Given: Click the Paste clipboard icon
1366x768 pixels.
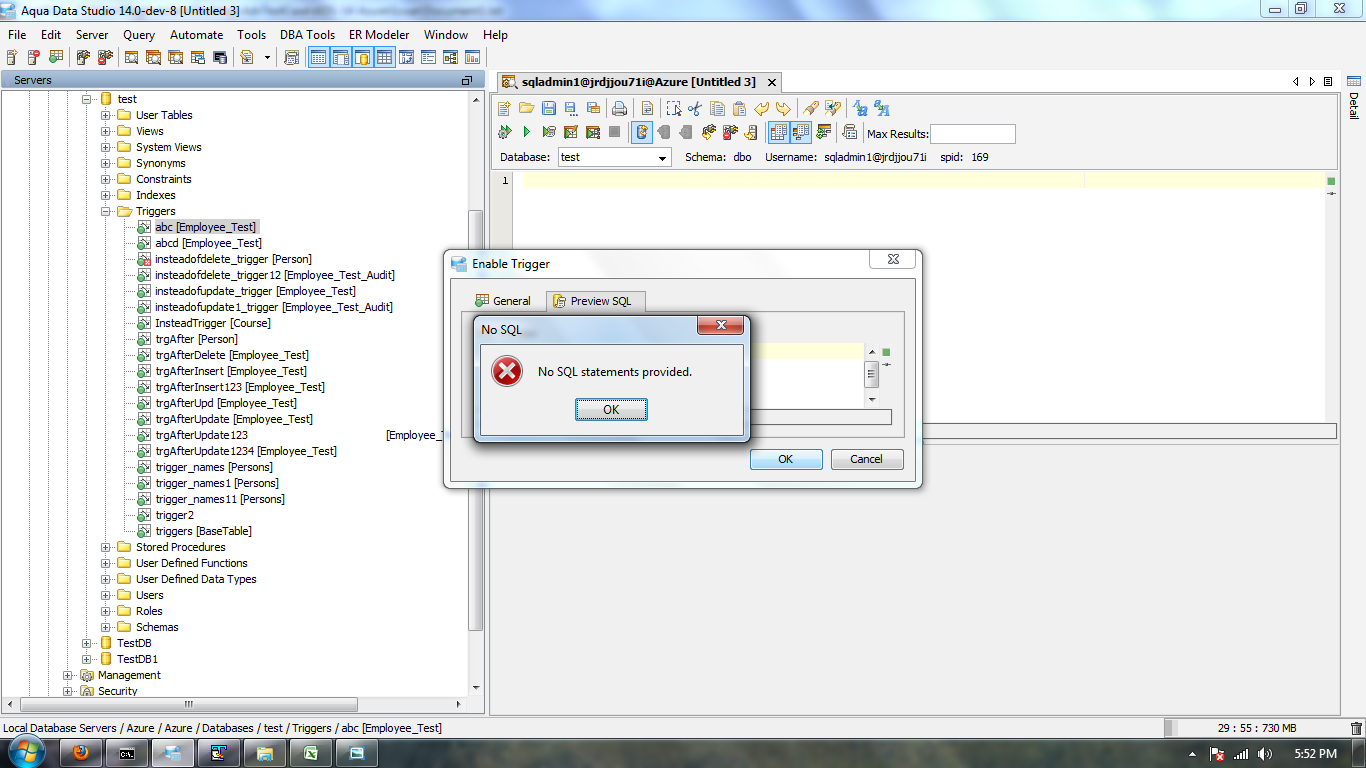Looking at the screenshot, I should point(739,108).
